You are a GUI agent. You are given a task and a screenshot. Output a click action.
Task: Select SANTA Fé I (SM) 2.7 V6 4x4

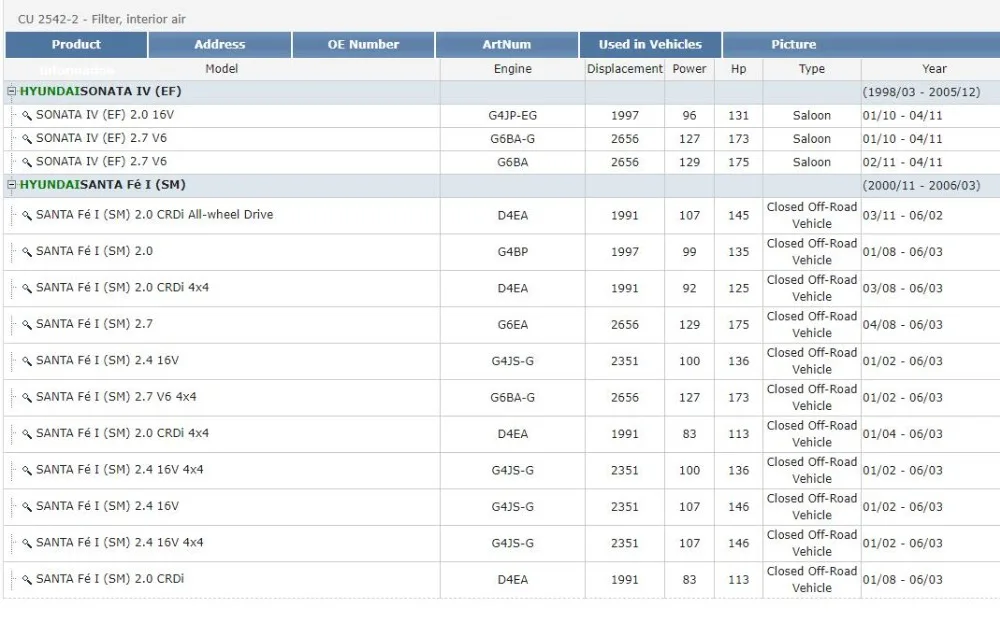point(116,396)
